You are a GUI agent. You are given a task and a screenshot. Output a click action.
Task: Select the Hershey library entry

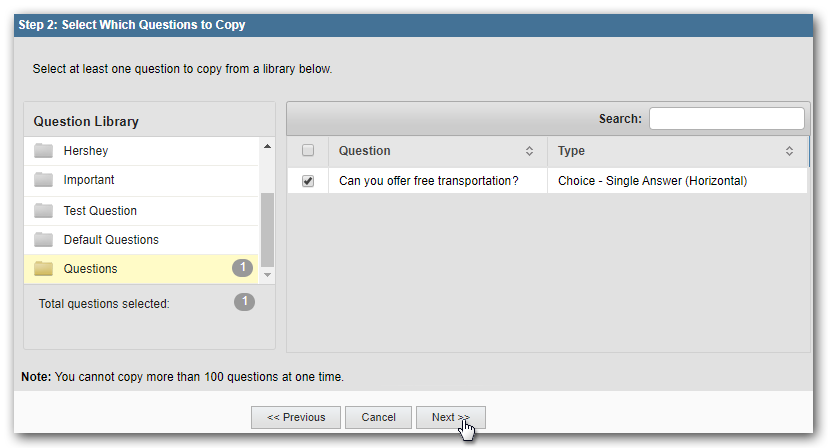coord(86,151)
